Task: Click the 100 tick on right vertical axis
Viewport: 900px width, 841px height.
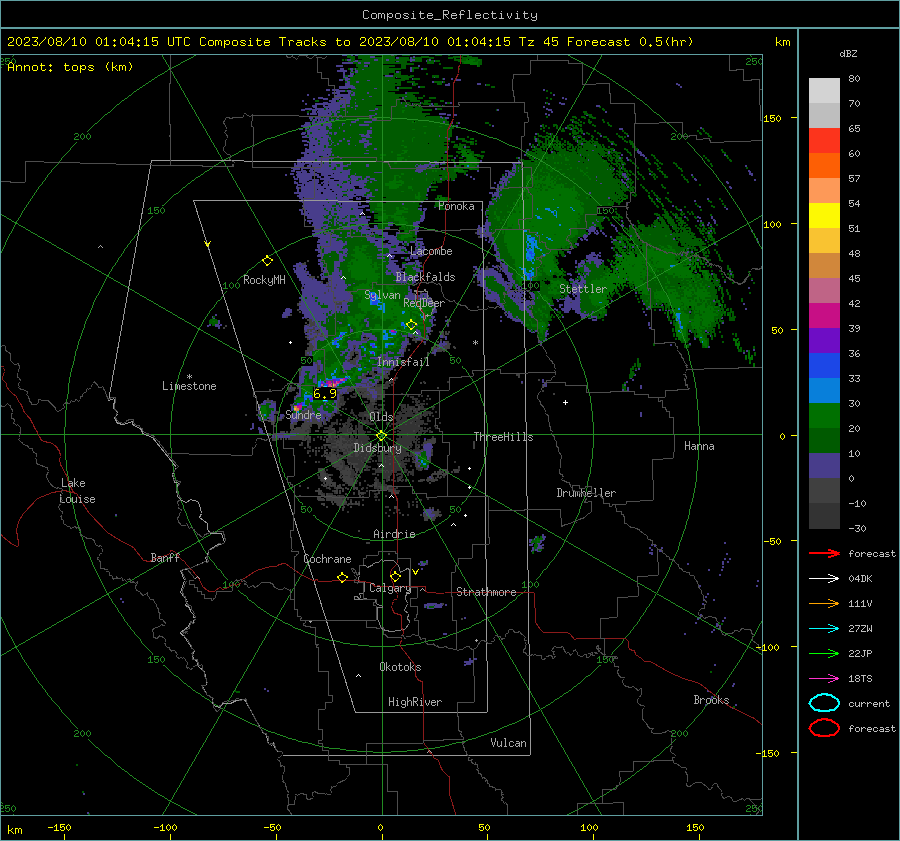Action: [x=773, y=224]
